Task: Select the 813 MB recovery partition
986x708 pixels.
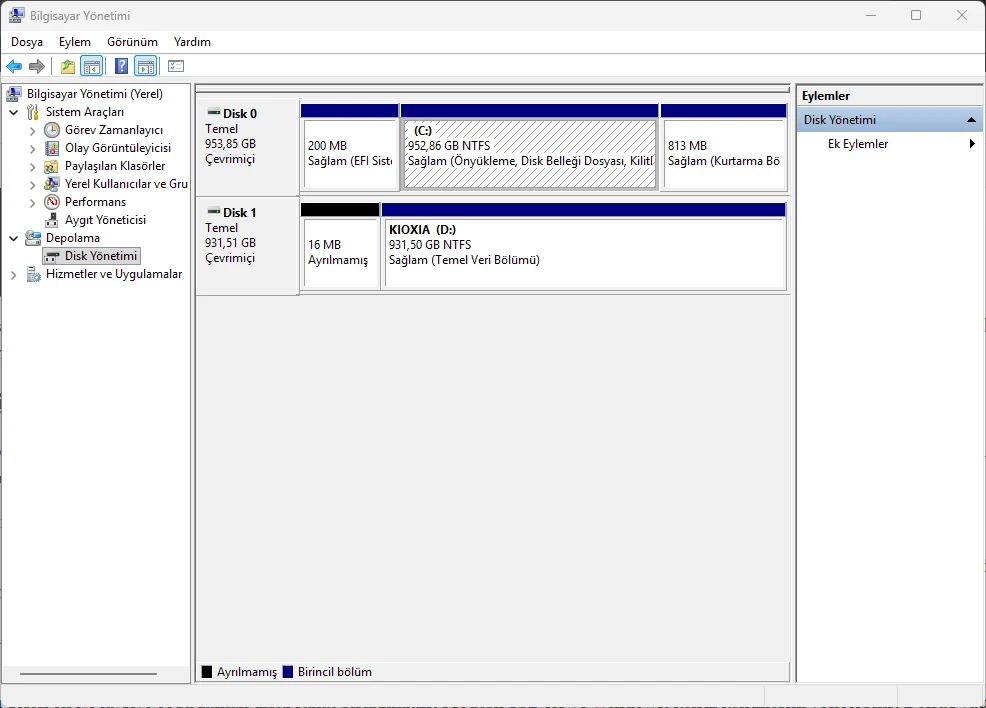Action: point(724,154)
